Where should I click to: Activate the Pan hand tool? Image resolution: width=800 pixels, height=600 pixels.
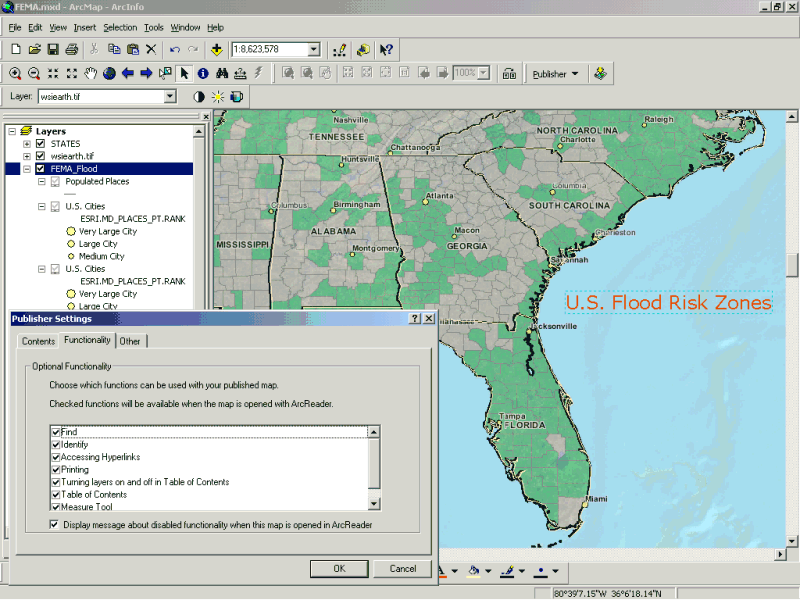(x=90, y=73)
